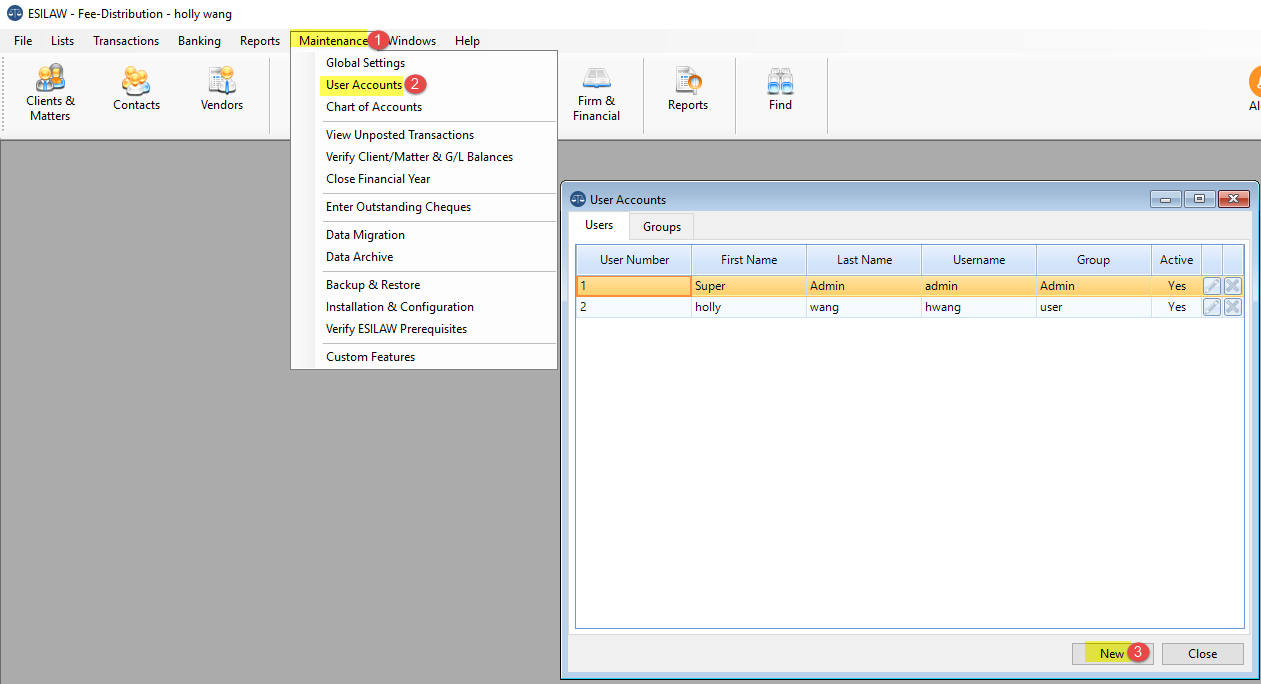Image resolution: width=1261 pixels, height=684 pixels.
Task: Choose Data Archive entry
Action: 359,257
